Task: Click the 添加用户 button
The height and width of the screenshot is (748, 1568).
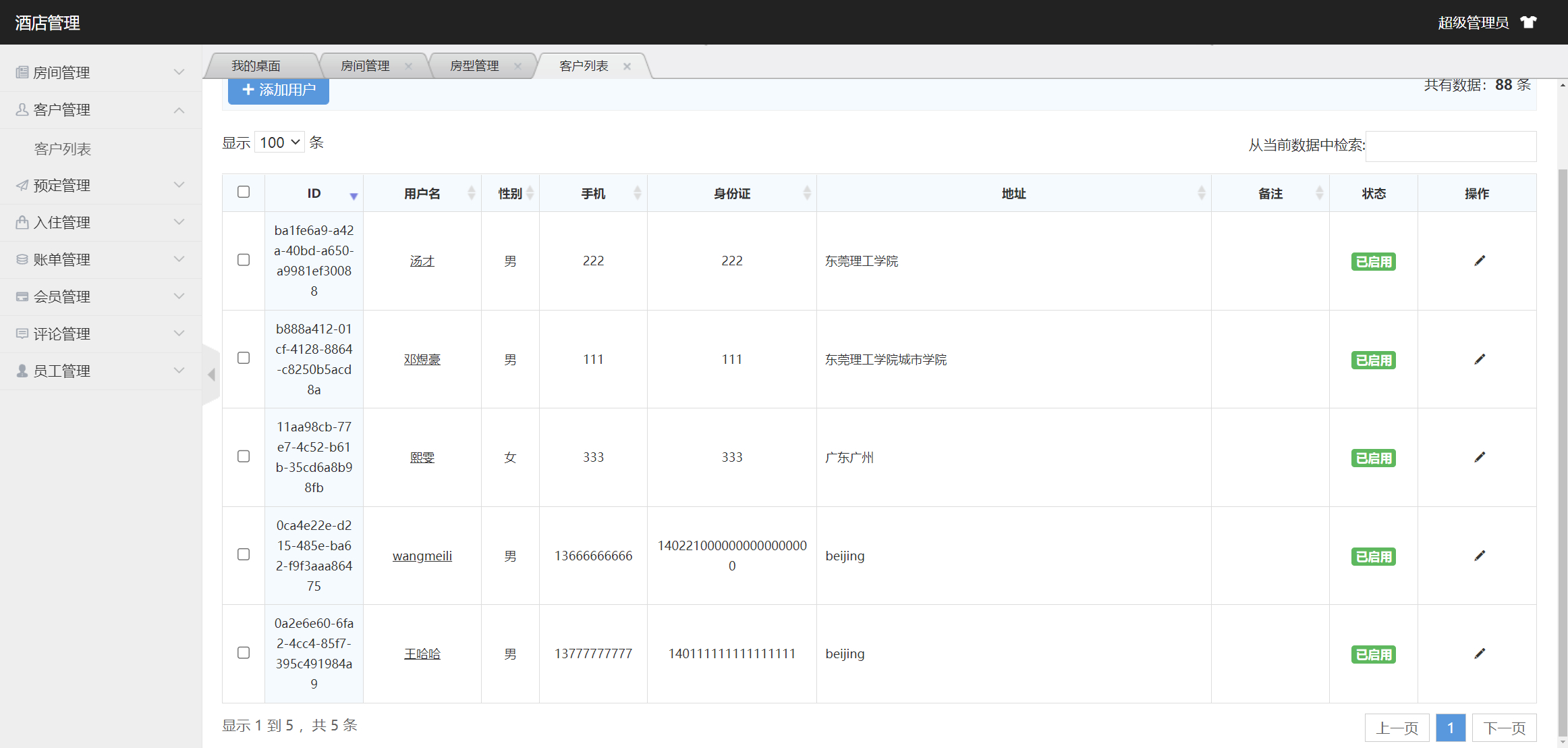Action: (x=278, y=90)
